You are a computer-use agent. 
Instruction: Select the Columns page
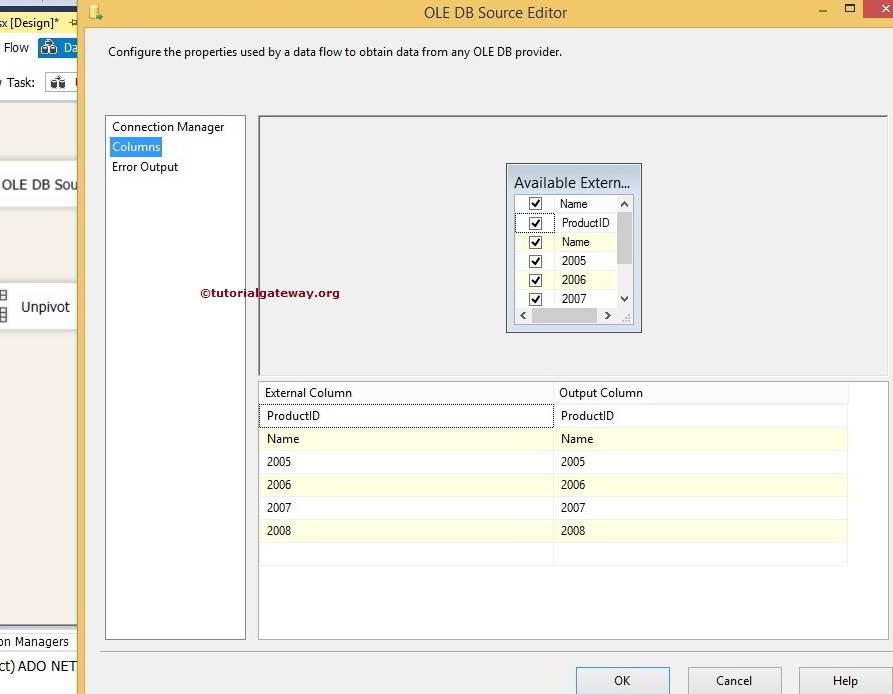click(136, 147)
